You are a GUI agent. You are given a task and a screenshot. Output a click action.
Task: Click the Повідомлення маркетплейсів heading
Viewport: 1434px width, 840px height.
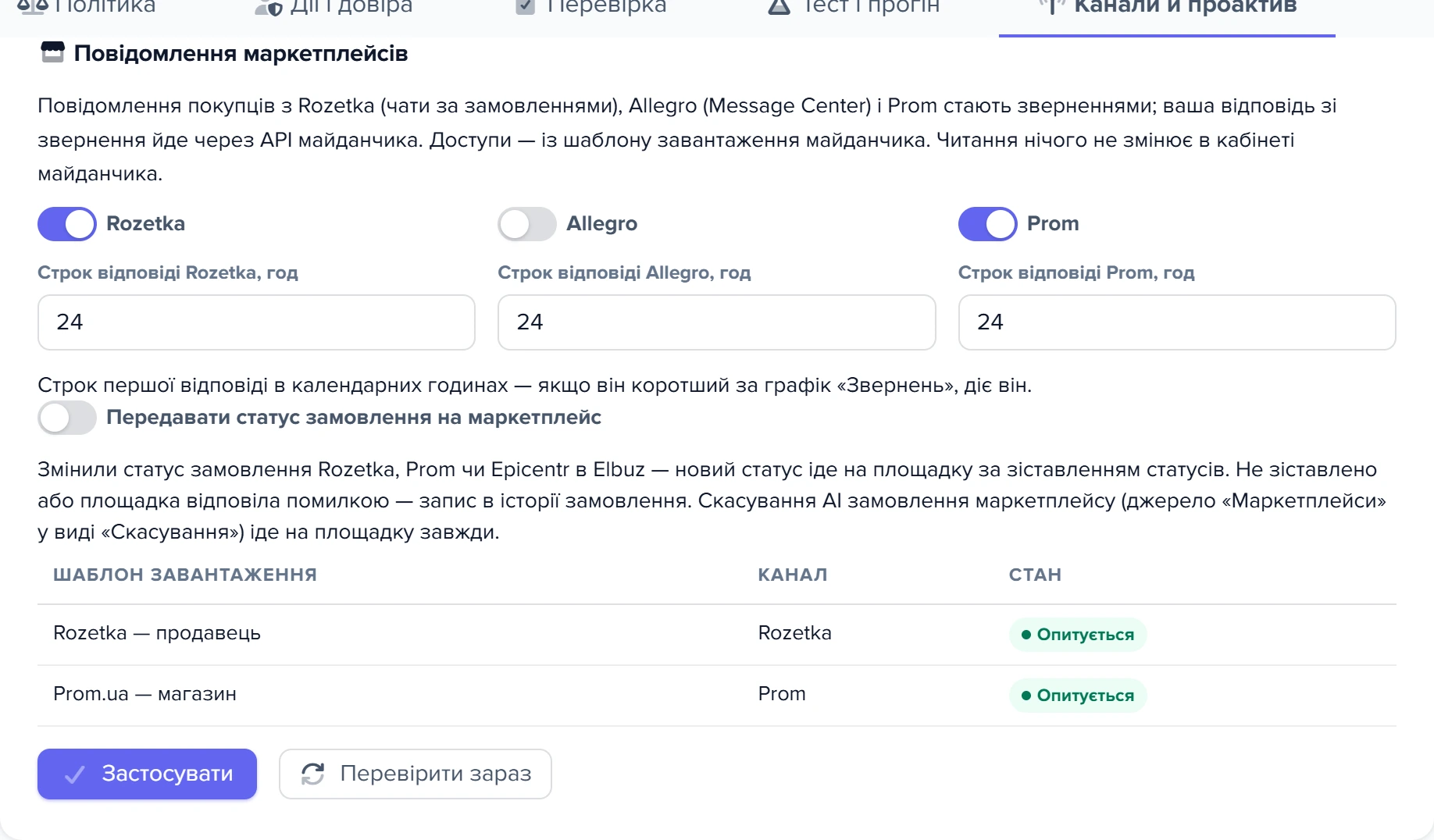point(241,54)
